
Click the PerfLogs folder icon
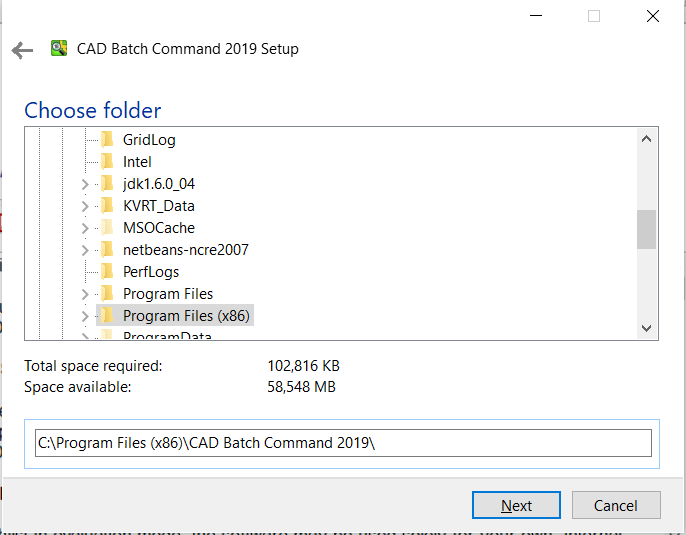tap(107, 272)
